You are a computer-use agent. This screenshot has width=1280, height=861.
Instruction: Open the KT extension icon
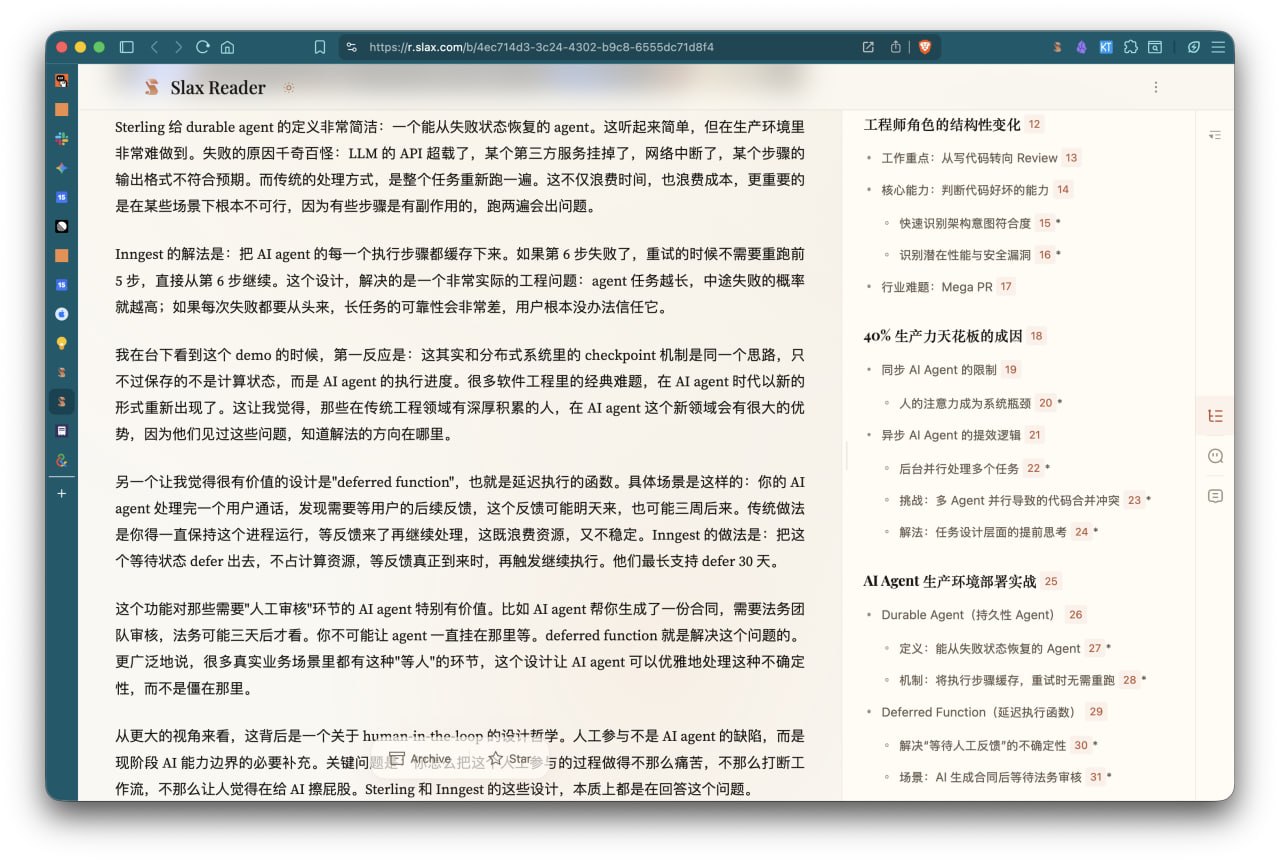1106,47
